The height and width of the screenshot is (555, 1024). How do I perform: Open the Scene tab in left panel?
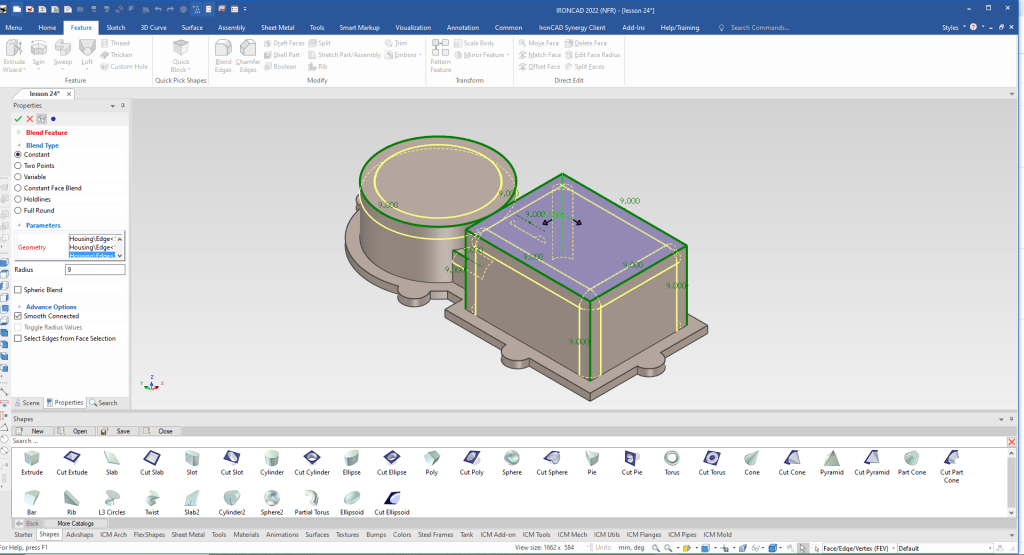tap(27, 402)
